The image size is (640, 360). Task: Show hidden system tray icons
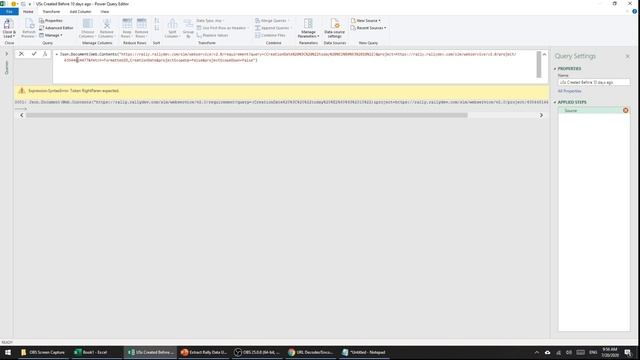pyautogui.click(x=537, y=352)
